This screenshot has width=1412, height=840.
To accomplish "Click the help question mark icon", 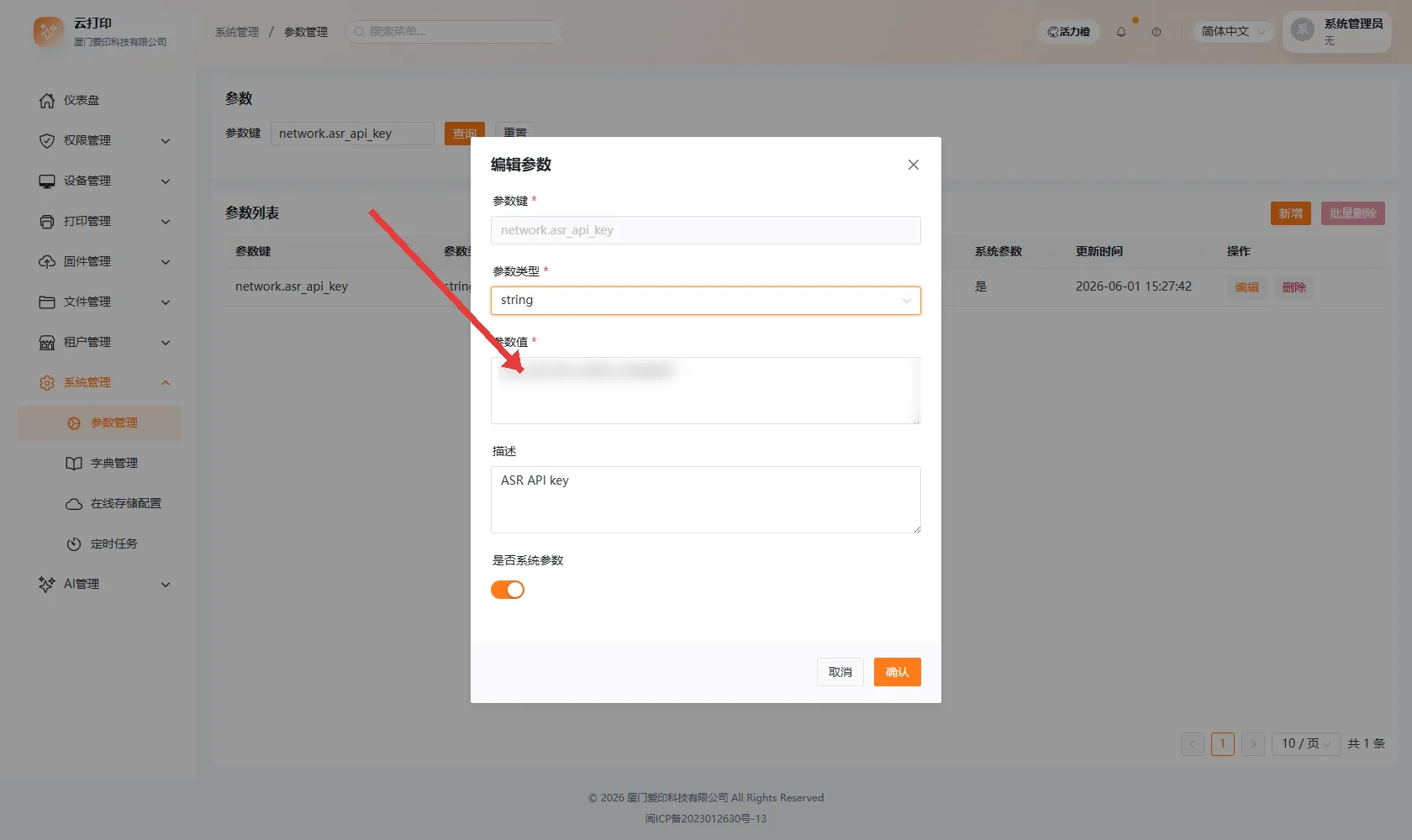I will [x=1156, y=32].
